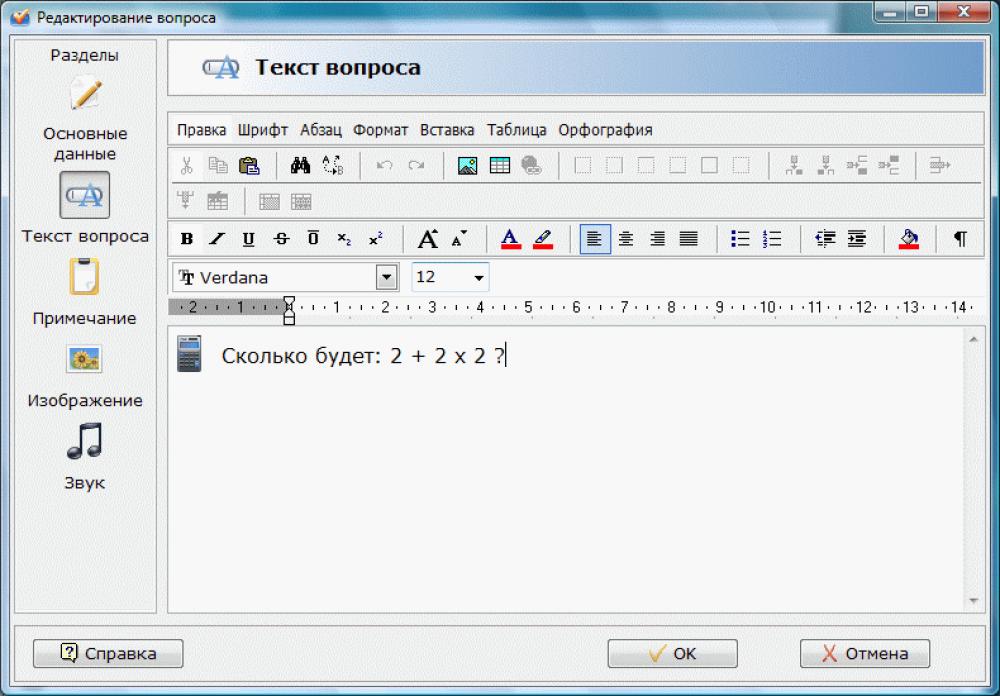1000x696 pixels.
Task: Click the Paste icon on the toolbar
Action: tap(249, 165)
